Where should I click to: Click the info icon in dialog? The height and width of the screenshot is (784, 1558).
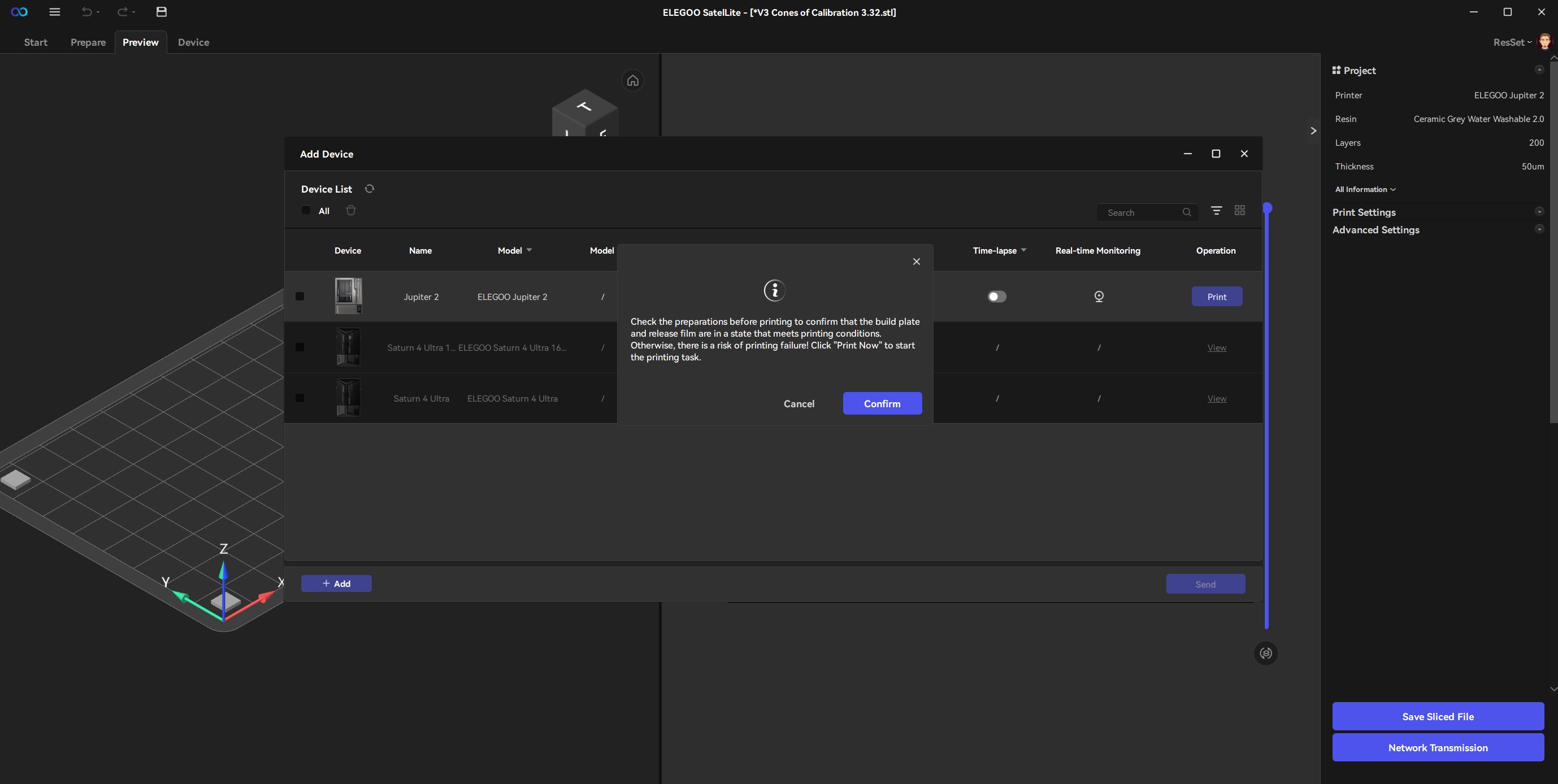click(x=775, y=291)
